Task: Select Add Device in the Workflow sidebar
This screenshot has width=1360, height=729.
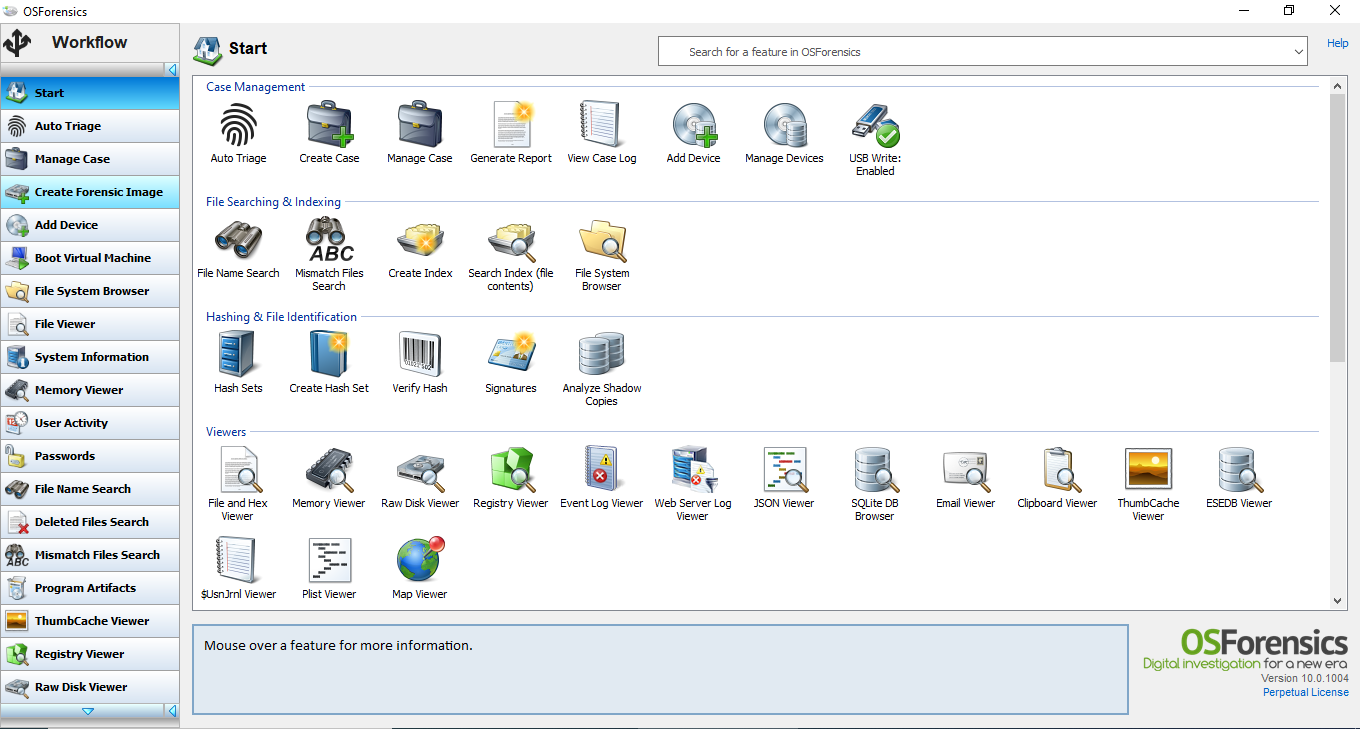Action: [x=90, y=225]
